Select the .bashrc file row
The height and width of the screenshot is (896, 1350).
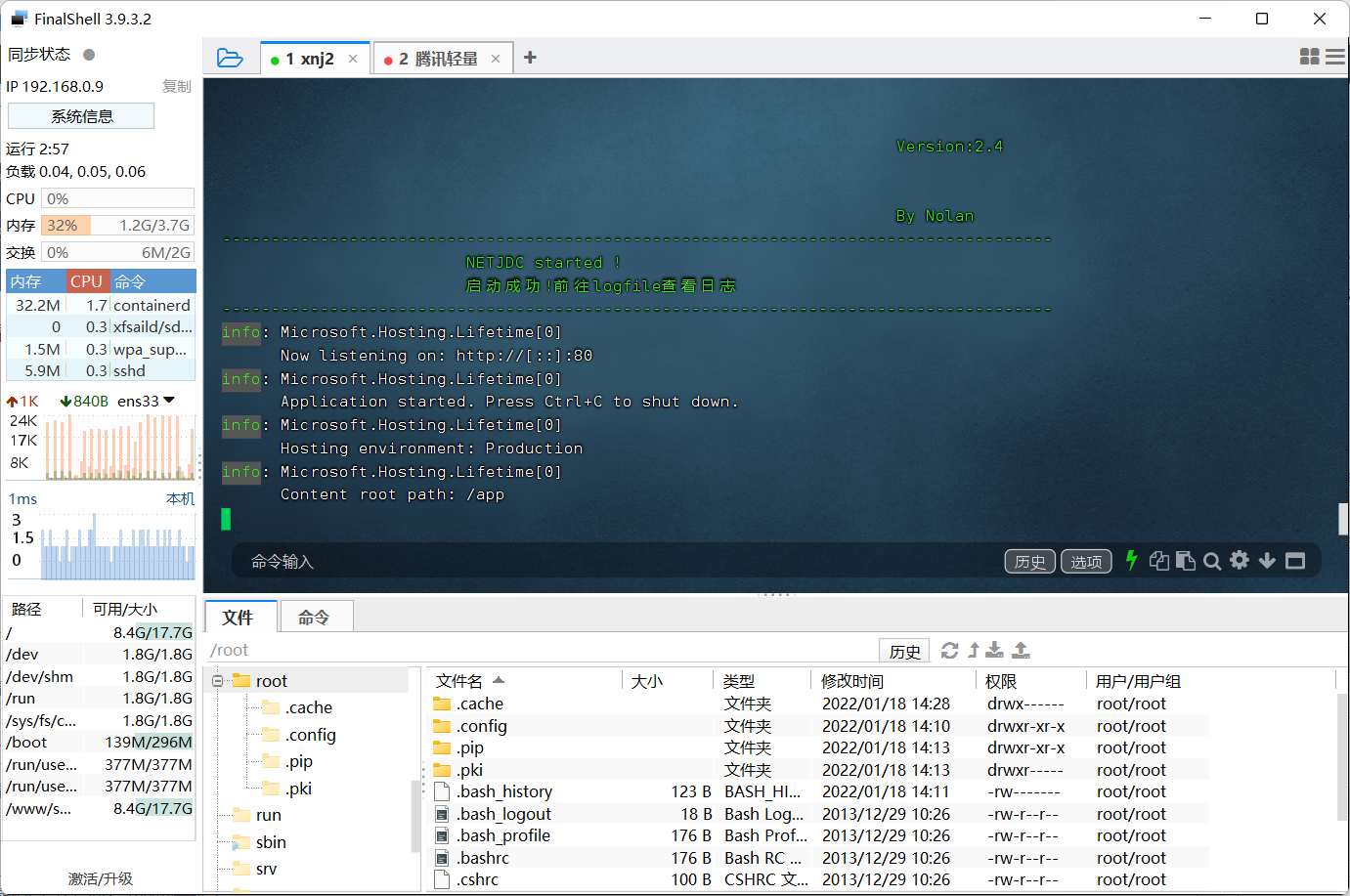click(x=819, y=858)
